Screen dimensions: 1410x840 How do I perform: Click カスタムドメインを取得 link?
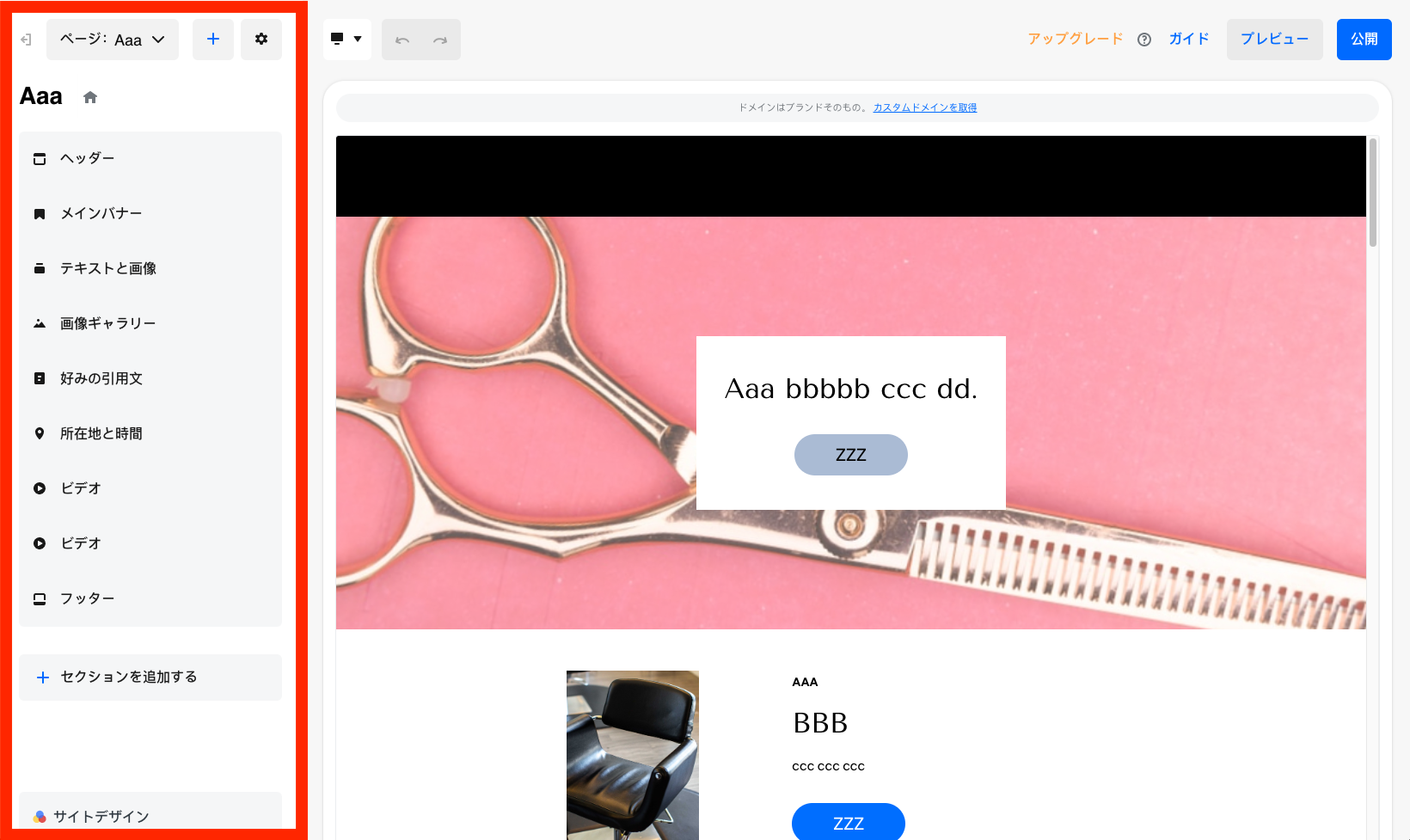point(925,108)
